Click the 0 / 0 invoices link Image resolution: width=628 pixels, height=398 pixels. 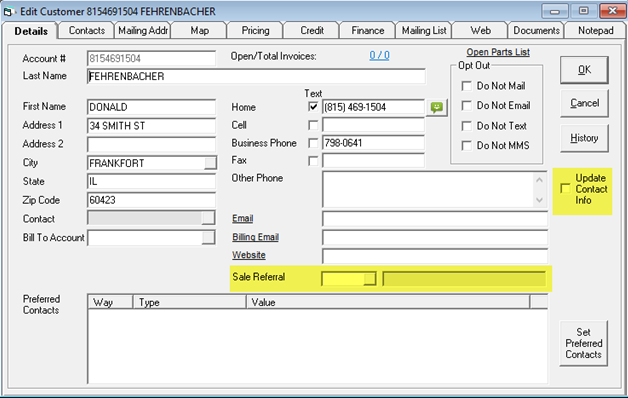coord(379,55)
